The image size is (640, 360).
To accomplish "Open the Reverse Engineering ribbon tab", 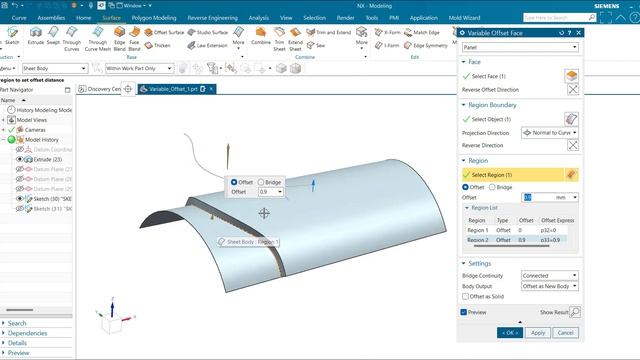I will (213, 18).
